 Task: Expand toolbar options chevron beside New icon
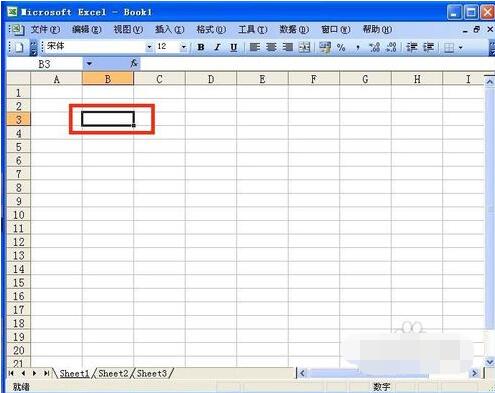pos(33,48)
